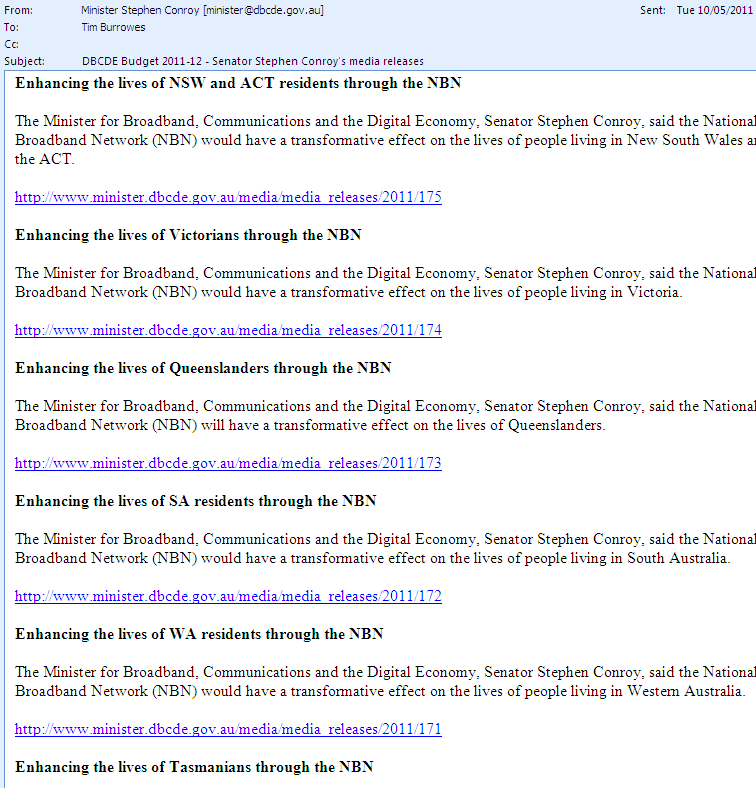This screenshot has width=756, height=788.
Task: Click the 'Subject:' field label
Action: (24, 61)
